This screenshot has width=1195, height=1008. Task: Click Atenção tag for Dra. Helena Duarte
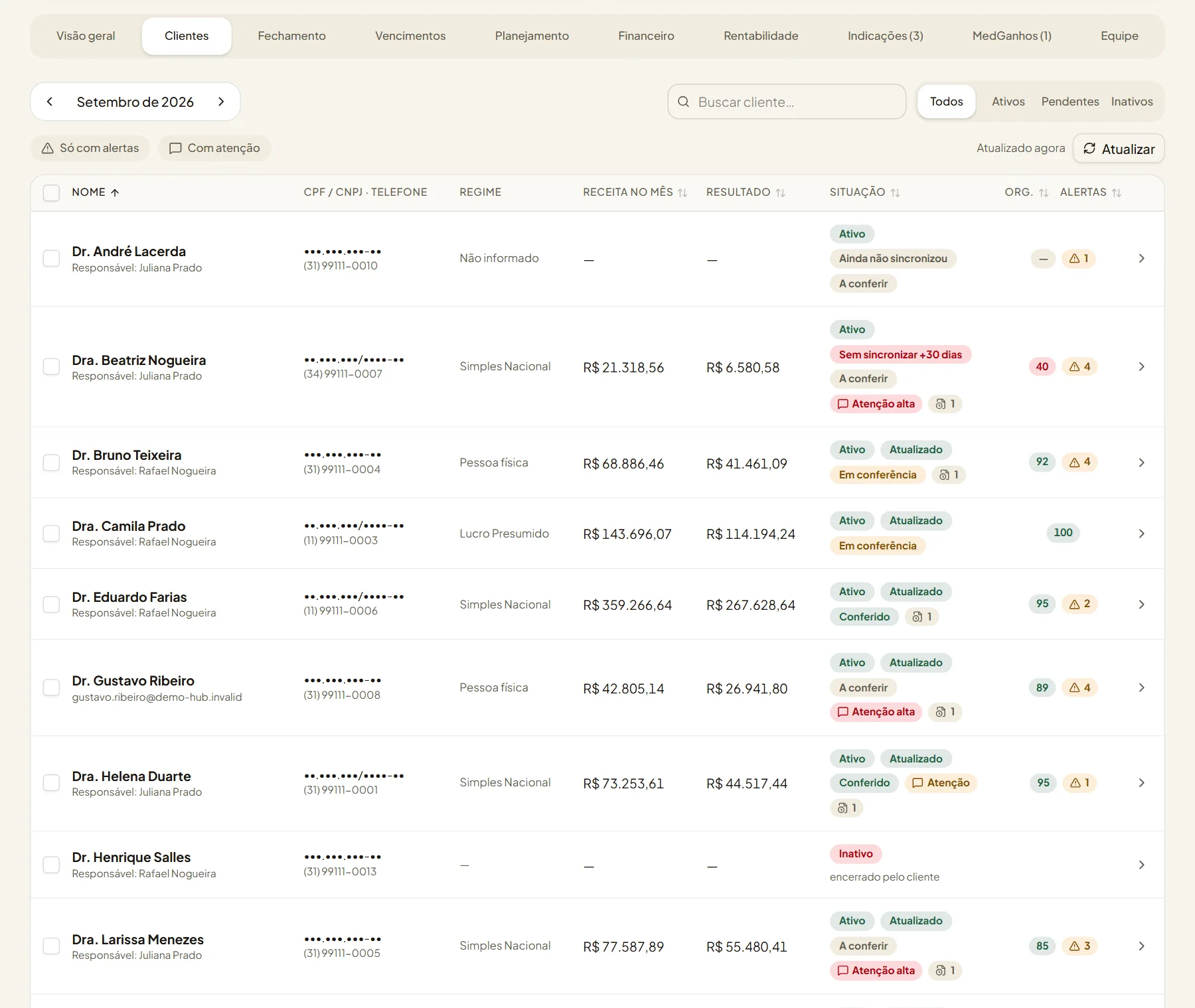click(x=941, y=783)
